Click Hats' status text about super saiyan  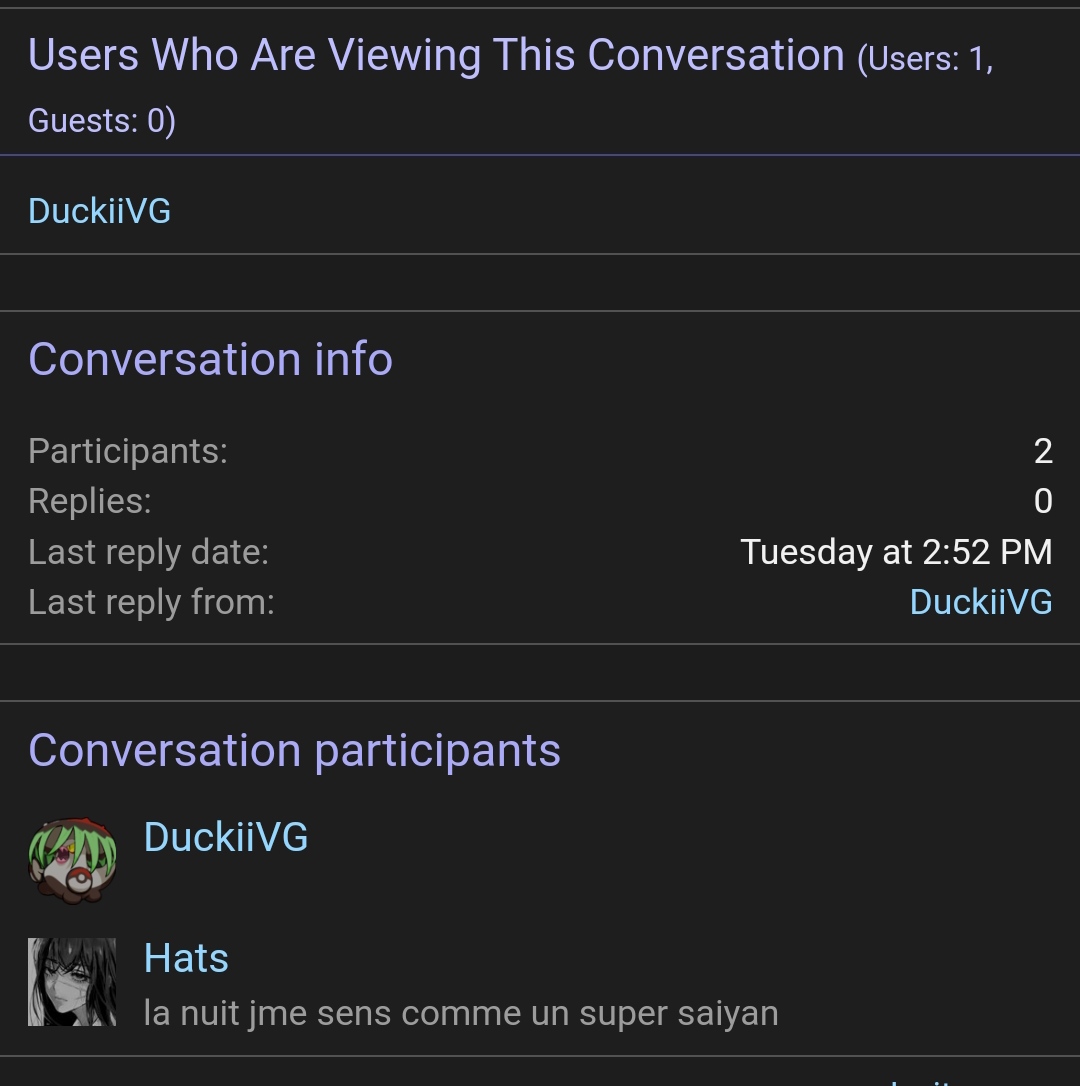[461, 1013]
